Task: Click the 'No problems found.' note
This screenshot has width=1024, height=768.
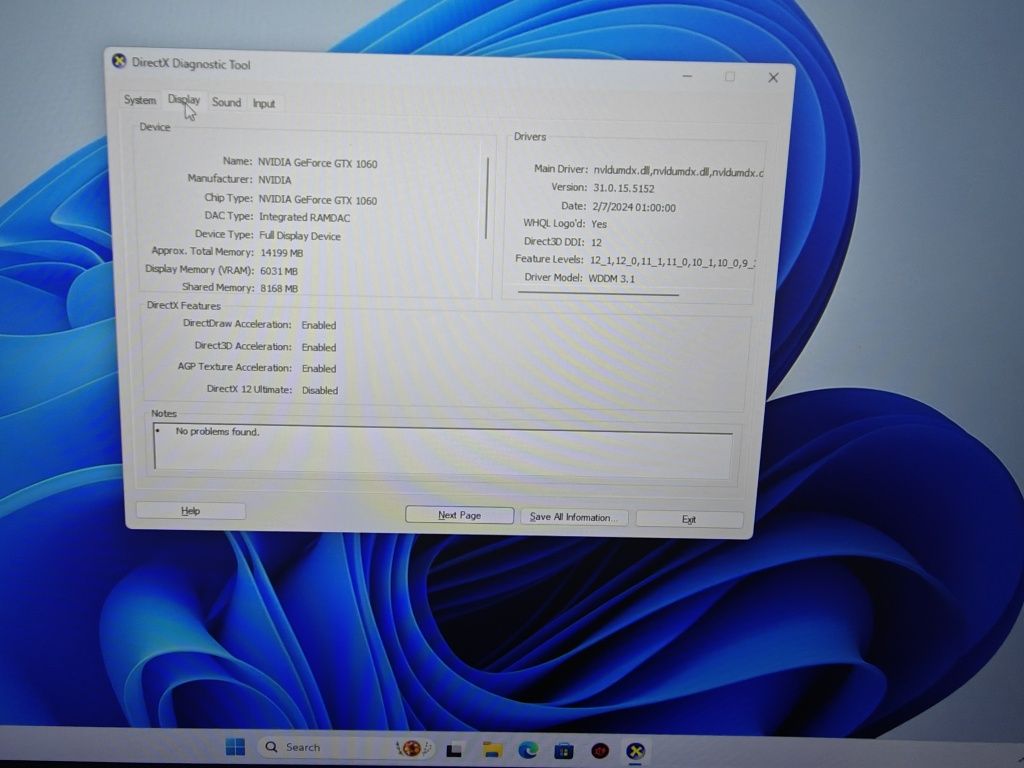Action: (x=217, y=432)
